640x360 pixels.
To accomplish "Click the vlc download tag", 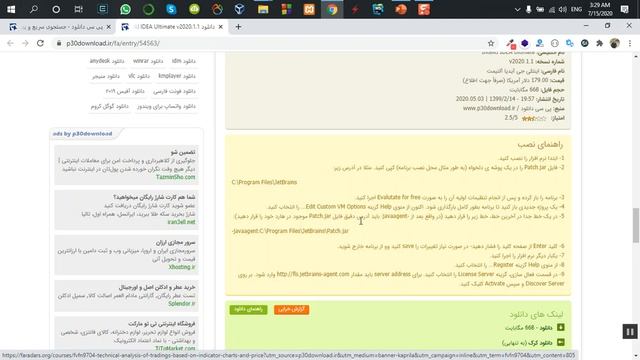I will [x=139, y=76].
